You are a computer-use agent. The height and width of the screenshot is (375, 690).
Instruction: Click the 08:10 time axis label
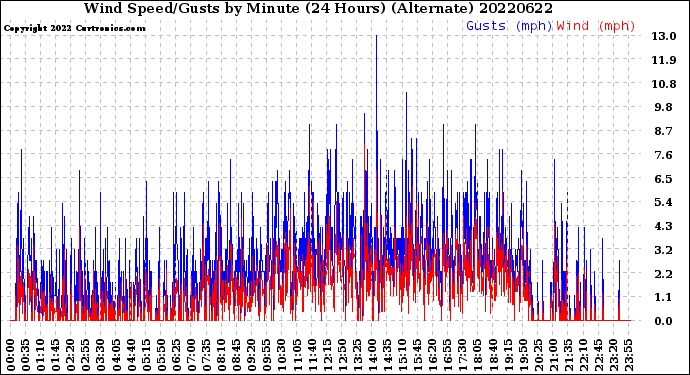click(222, 355)
